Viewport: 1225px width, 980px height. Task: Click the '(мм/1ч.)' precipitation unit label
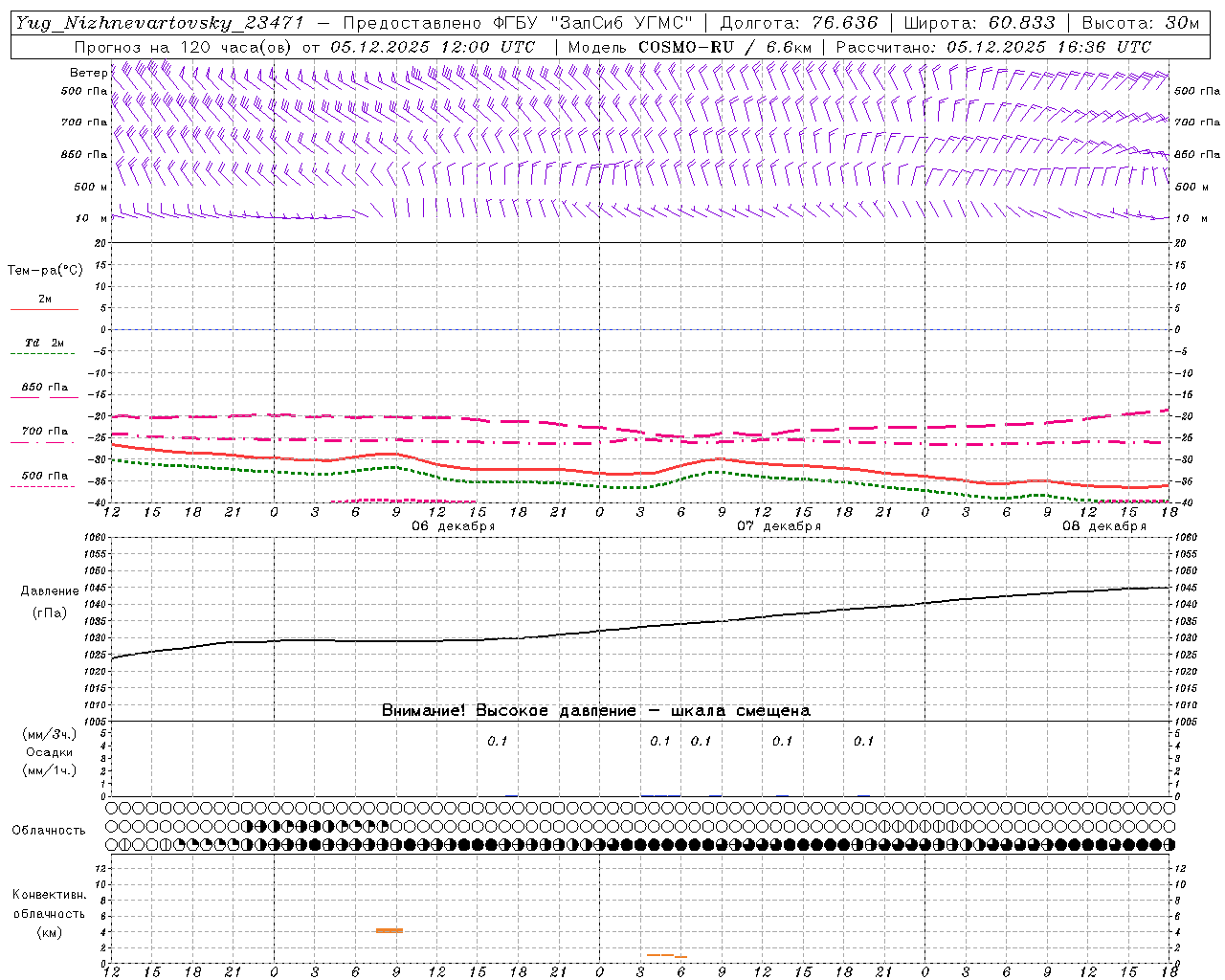pos(50,770)
